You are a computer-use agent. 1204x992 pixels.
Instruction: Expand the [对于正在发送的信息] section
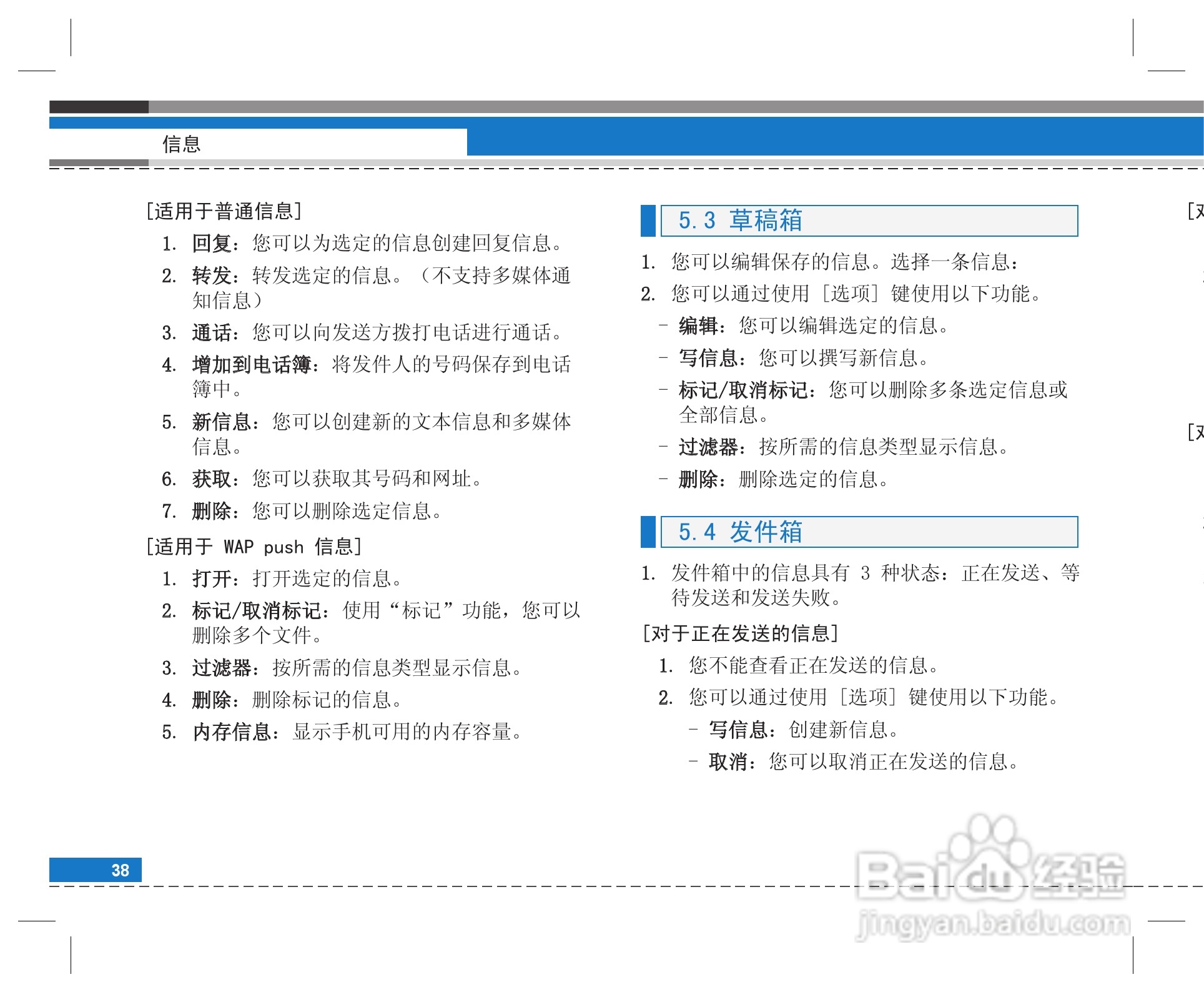(740, 633)
